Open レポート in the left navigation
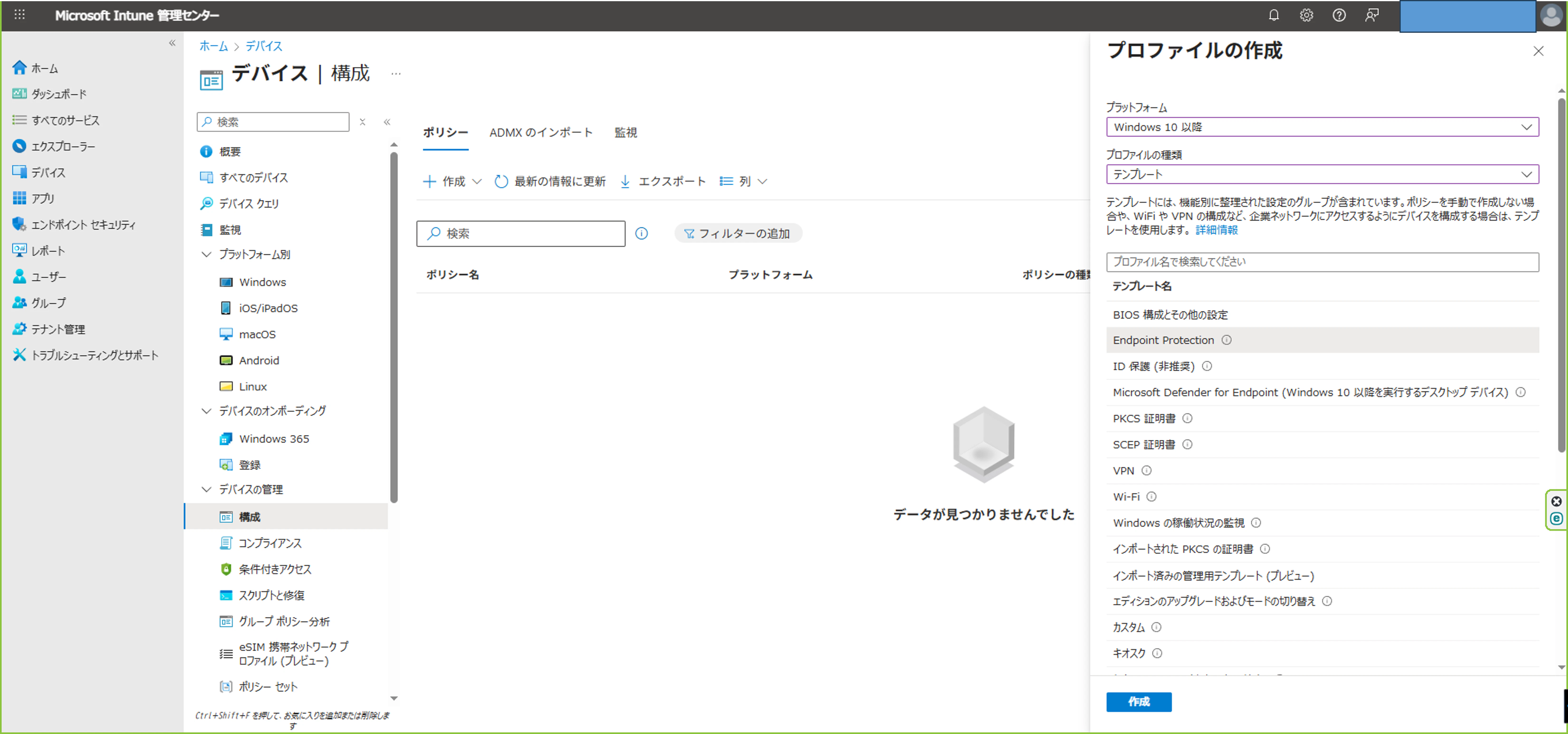The image size is (1568, 734). click(38, 251)
